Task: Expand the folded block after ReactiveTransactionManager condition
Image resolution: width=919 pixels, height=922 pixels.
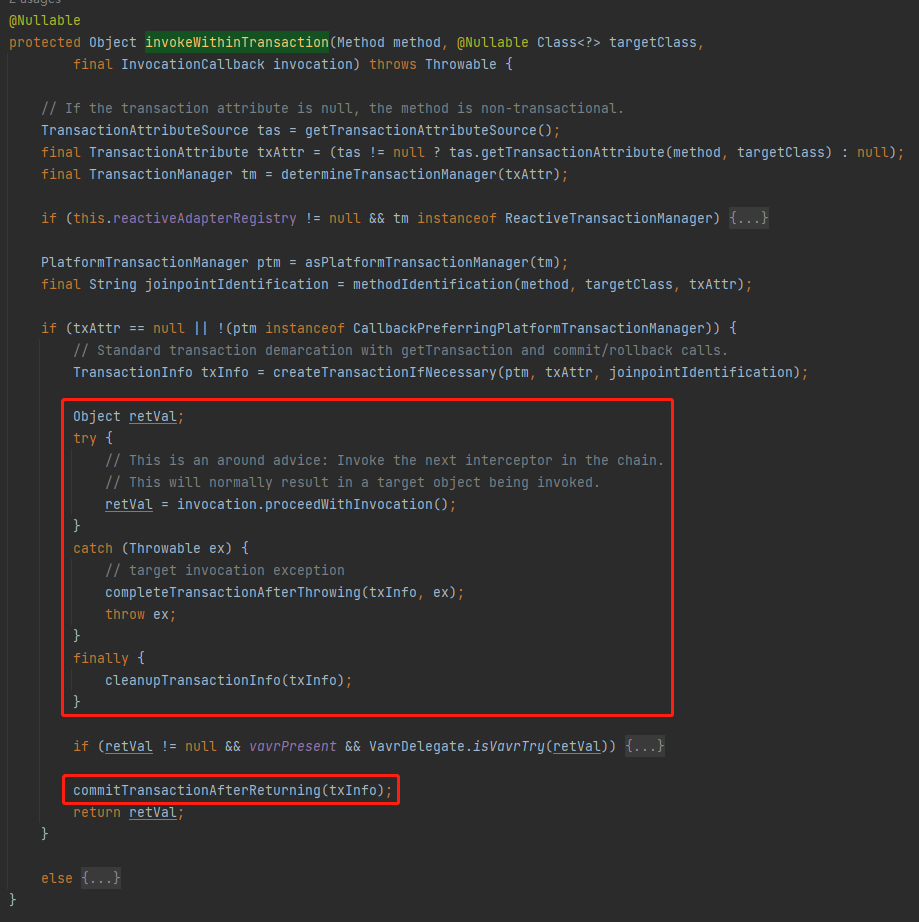Action: 748,218
